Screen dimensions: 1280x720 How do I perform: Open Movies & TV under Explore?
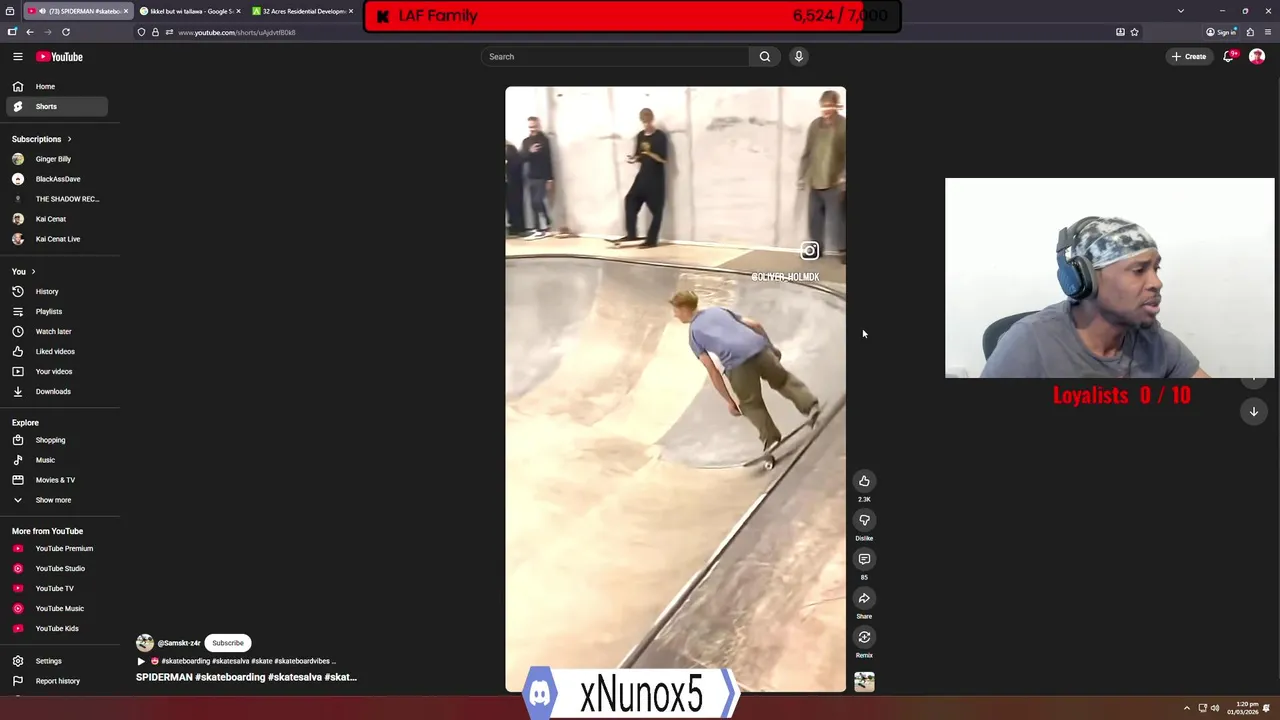pos(57,480)
